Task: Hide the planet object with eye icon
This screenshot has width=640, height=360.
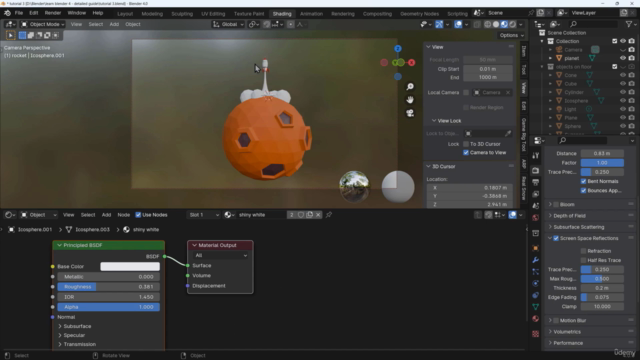Action: pos(623,58)
